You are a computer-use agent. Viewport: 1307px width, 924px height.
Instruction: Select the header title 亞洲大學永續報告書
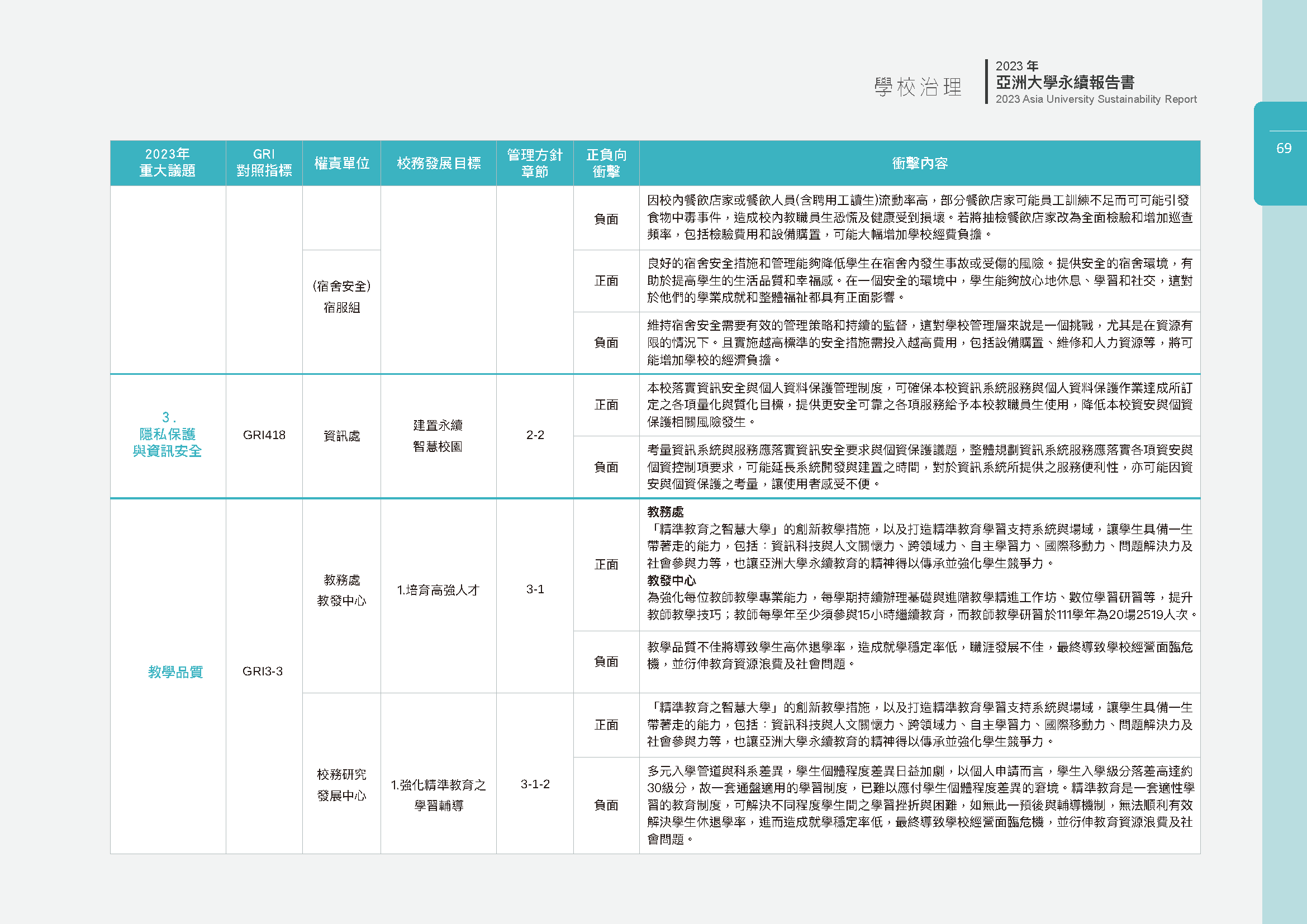point(1065,83)
